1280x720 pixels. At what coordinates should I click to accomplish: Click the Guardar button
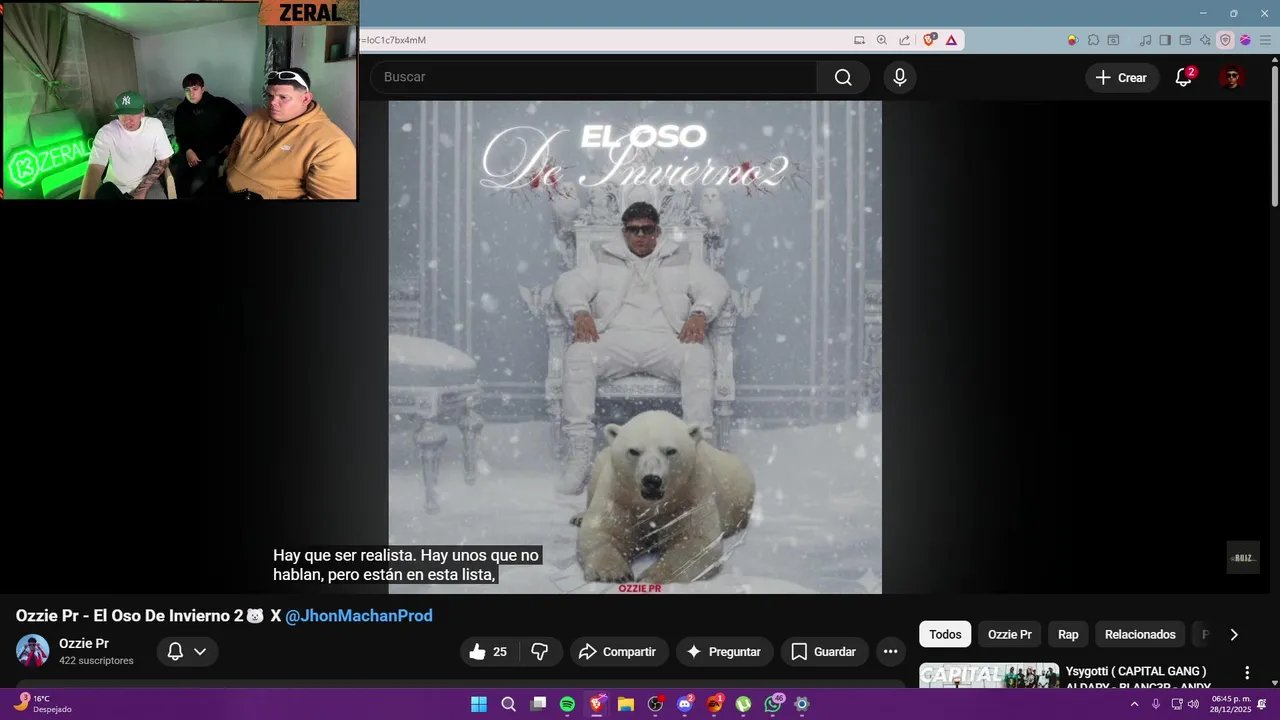(824, 652)
